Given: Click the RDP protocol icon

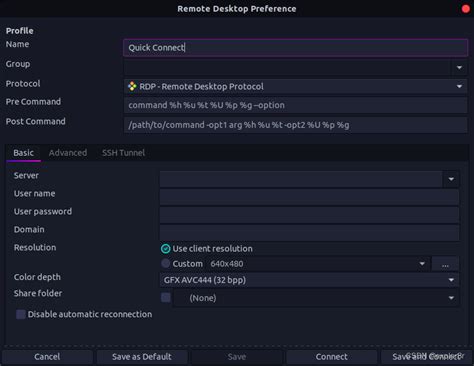Looking at the screenshot, I should pyautogui.click(x=132, y=87).
